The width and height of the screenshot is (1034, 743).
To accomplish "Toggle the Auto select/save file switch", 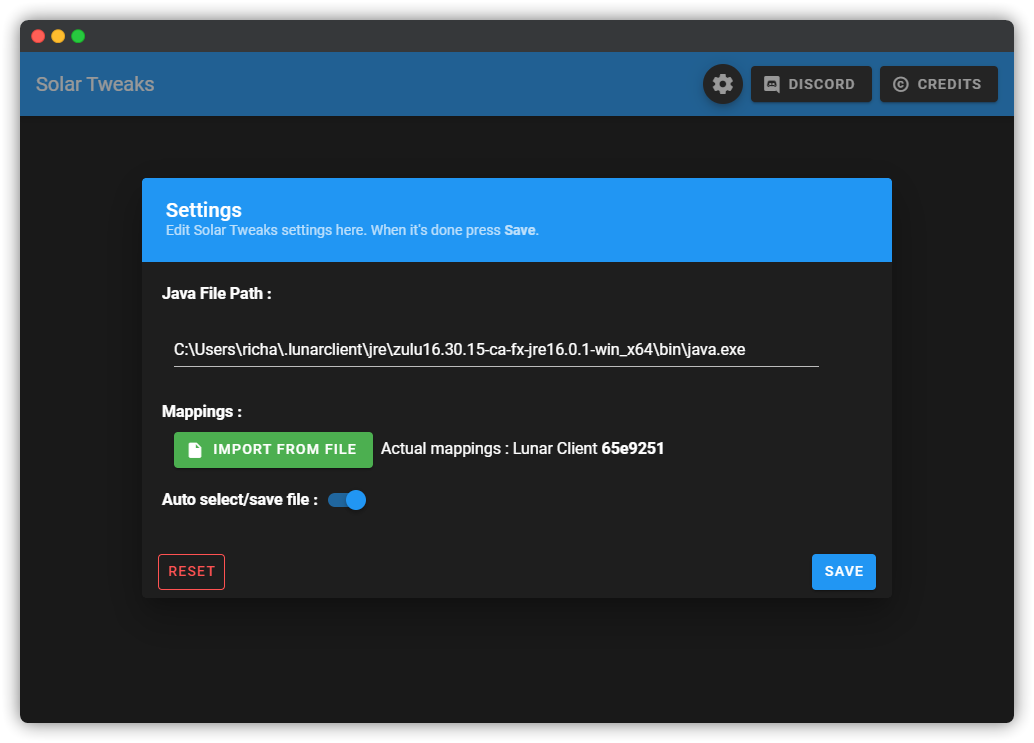I will pyautogui.click(x=347, y=500).
